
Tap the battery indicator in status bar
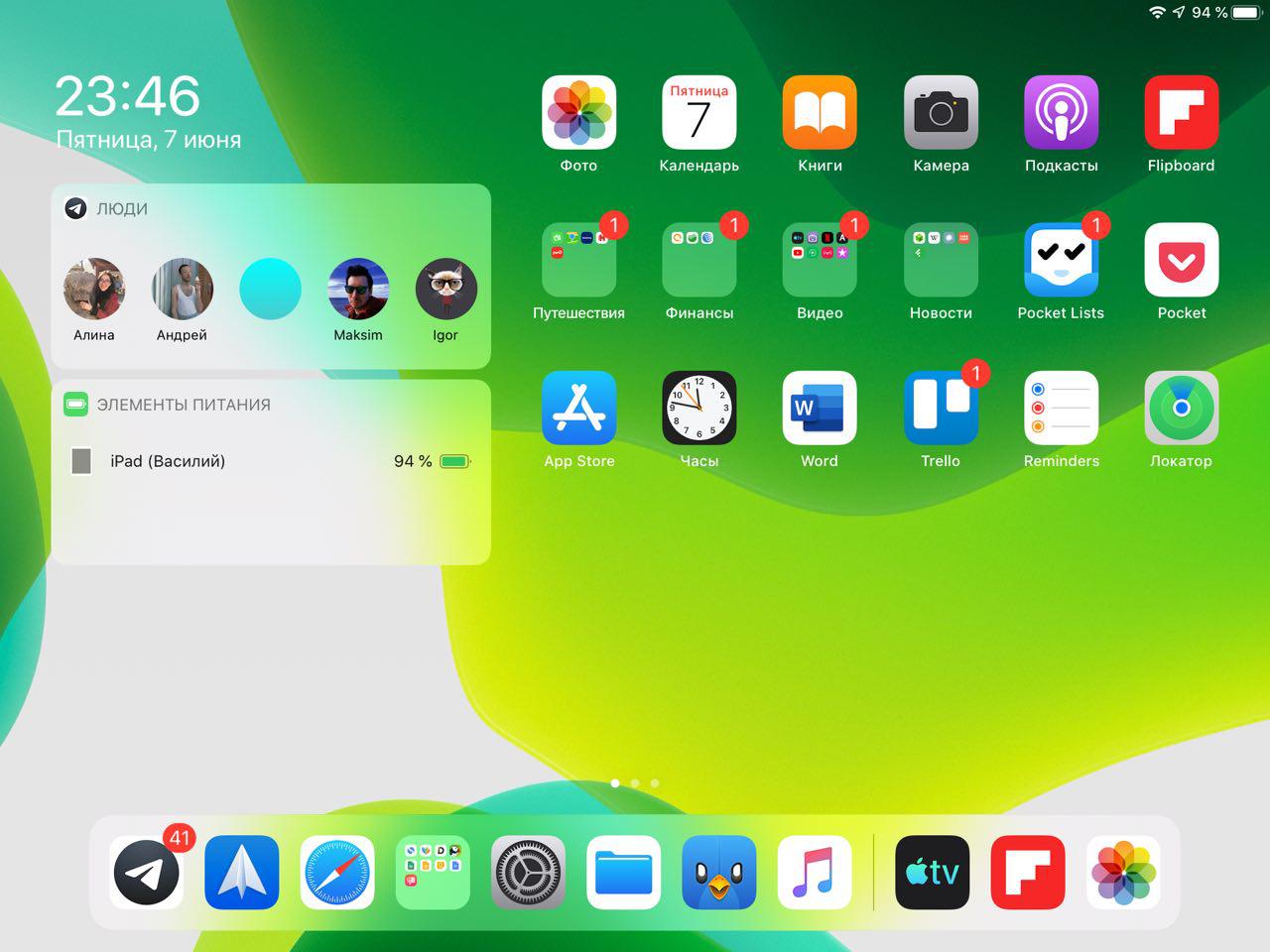[1246, 12]
